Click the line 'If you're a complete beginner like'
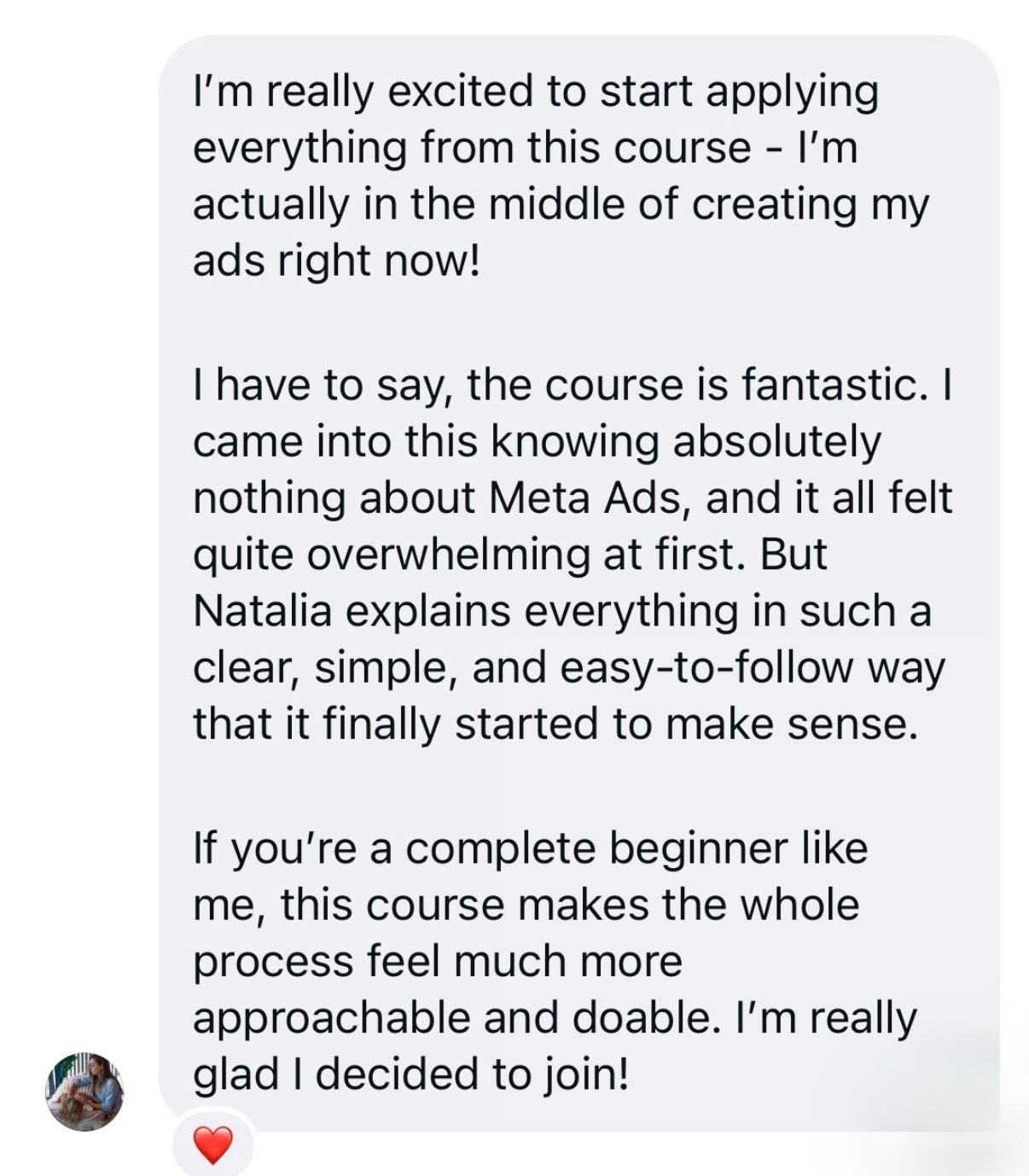Viewport: 1029px width, 1176px height. tap(531, 849)
